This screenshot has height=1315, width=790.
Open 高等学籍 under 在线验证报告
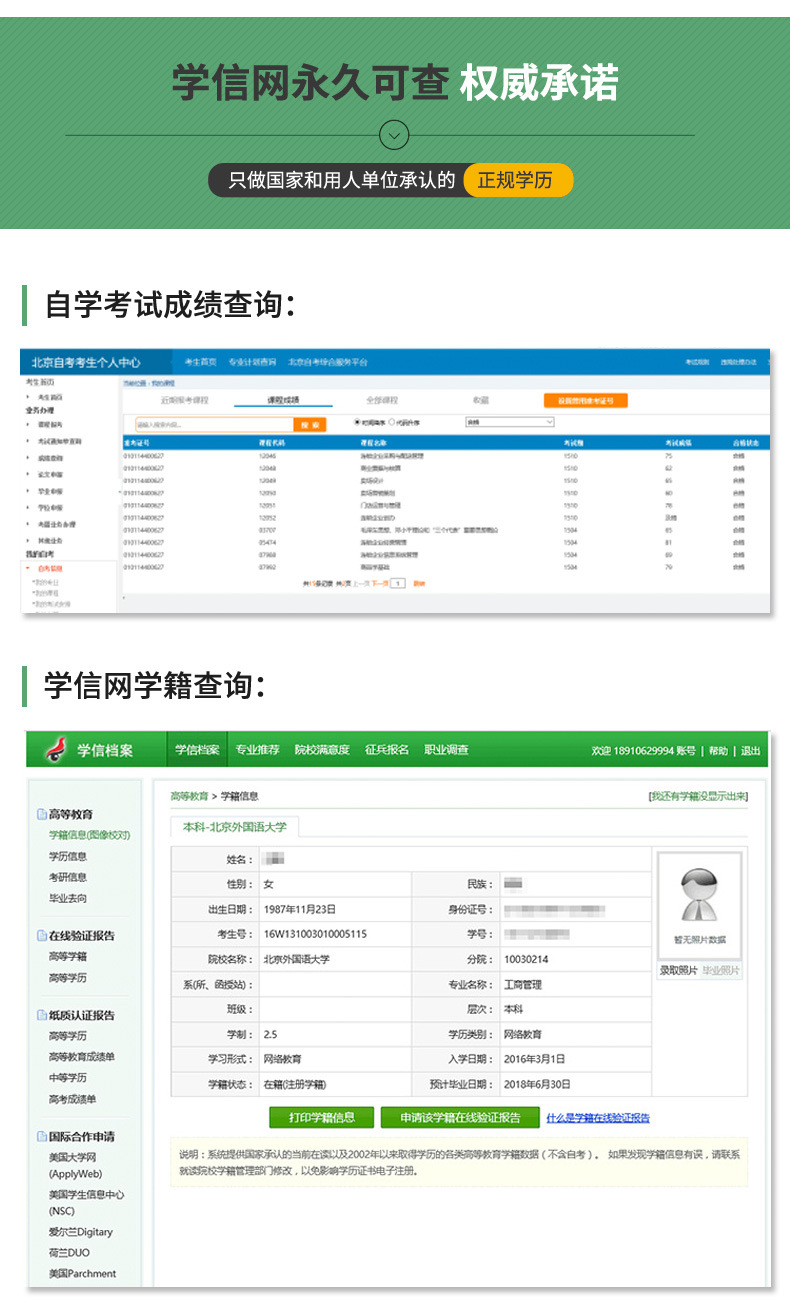[68, 956]
